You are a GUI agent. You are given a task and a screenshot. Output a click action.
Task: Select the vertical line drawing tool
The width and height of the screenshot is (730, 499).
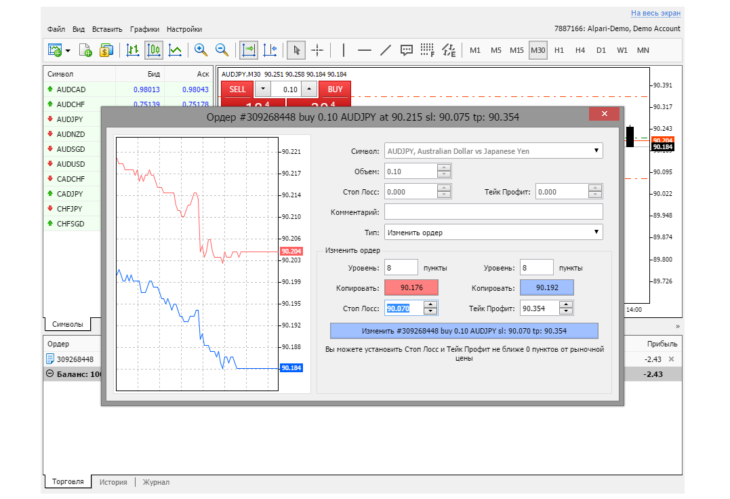(x=344, y=50)
